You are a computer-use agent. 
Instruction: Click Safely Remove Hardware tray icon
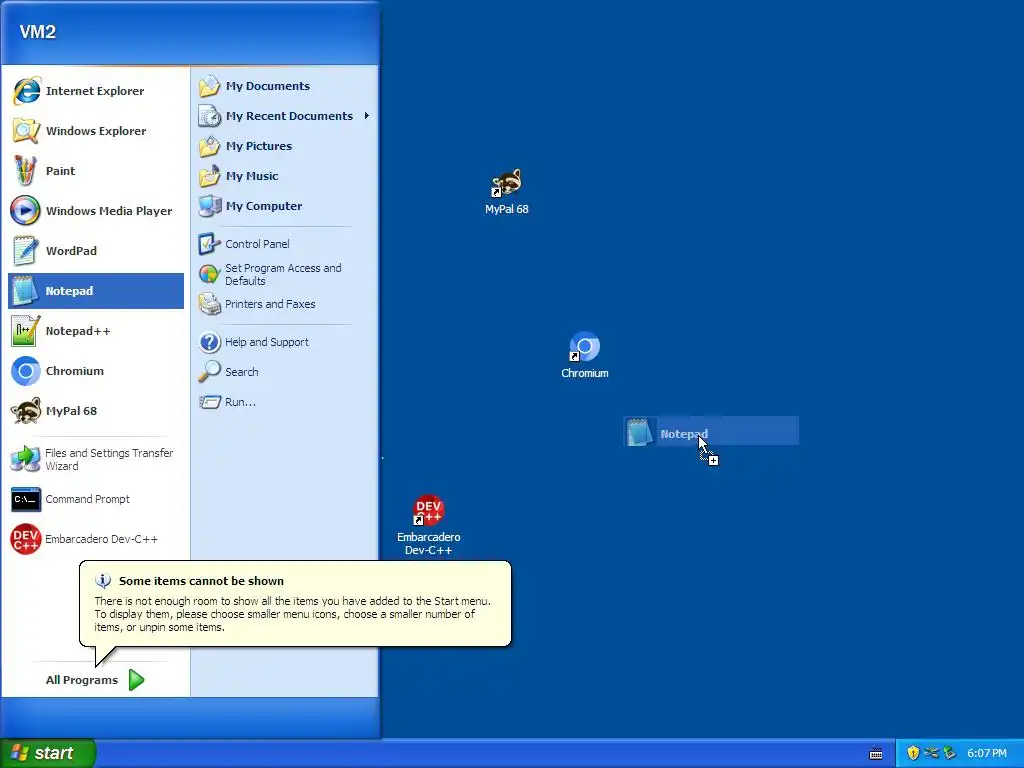[x=950, y=753]
